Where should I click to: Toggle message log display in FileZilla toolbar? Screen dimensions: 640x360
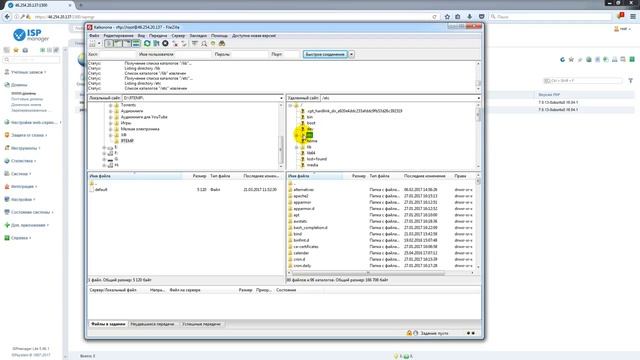tap(109, 43)
